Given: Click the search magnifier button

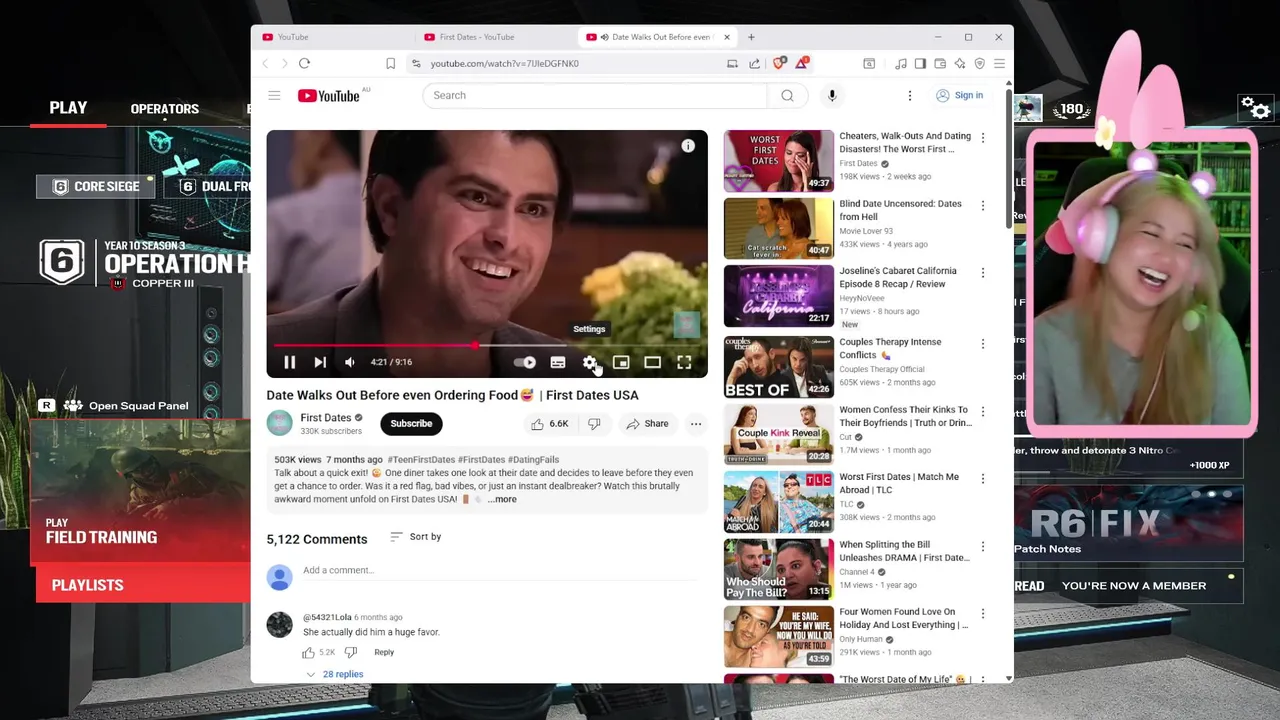Looking at the screenshot, I should [x=787, y=95].
